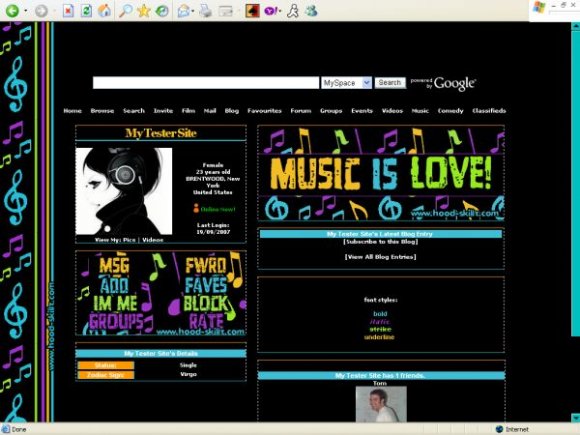
Task: Click View All Blog Entries link
Action: point(381,257)
